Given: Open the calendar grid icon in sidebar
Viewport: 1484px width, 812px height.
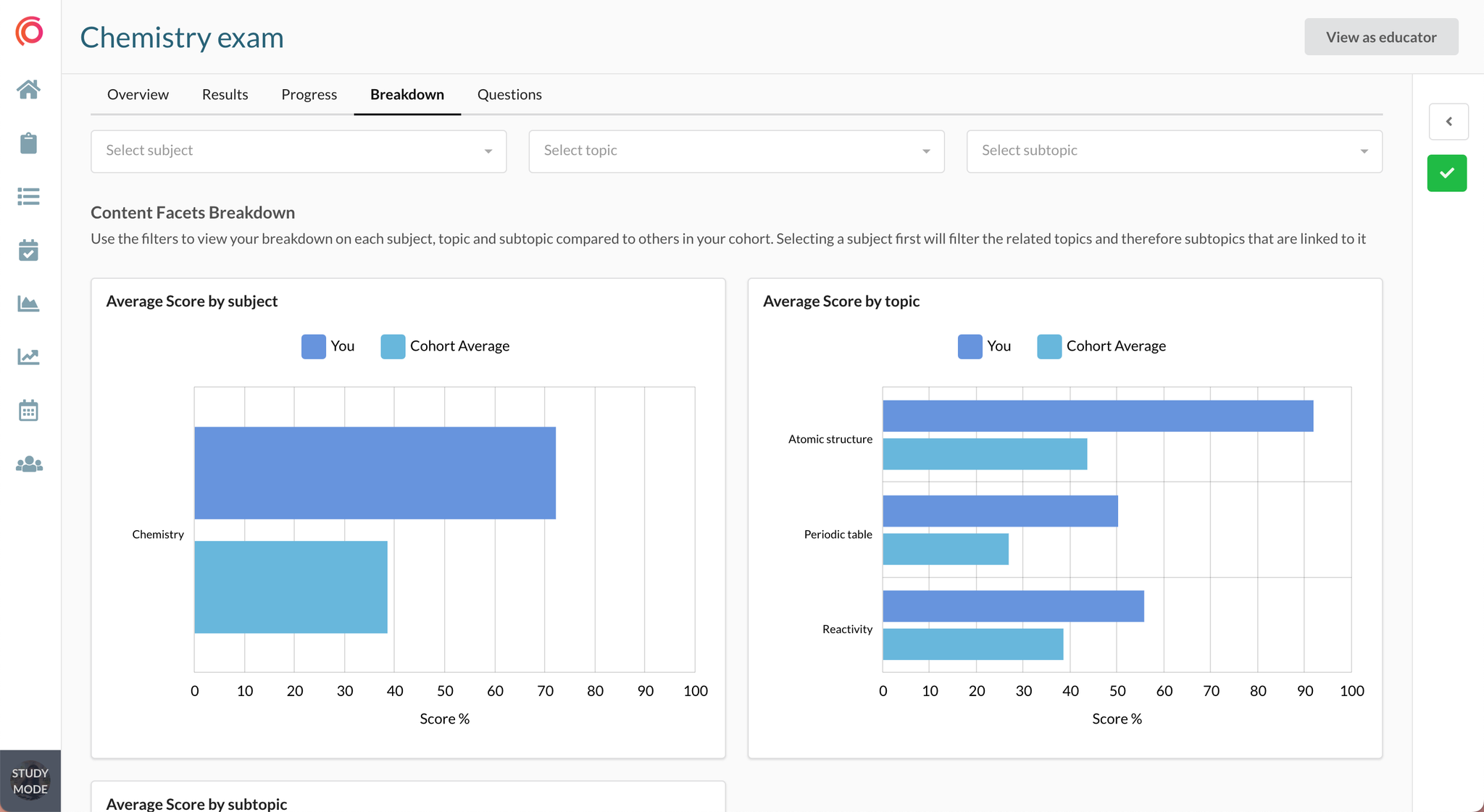Looking at the screenshot, I should point(28,411).
